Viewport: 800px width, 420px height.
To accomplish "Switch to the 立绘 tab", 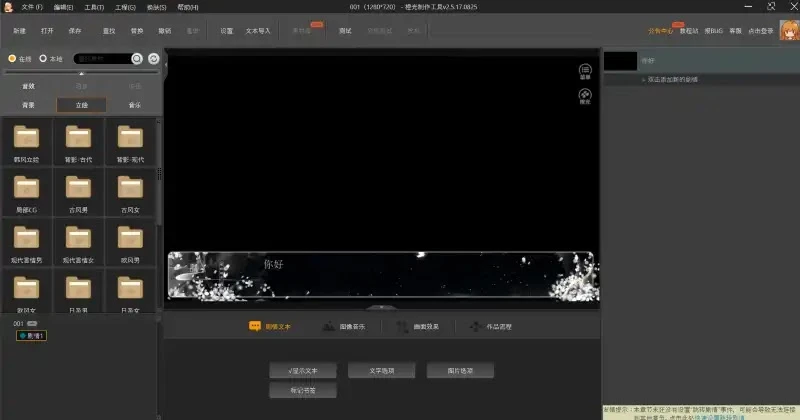I will tap(82, 105).
